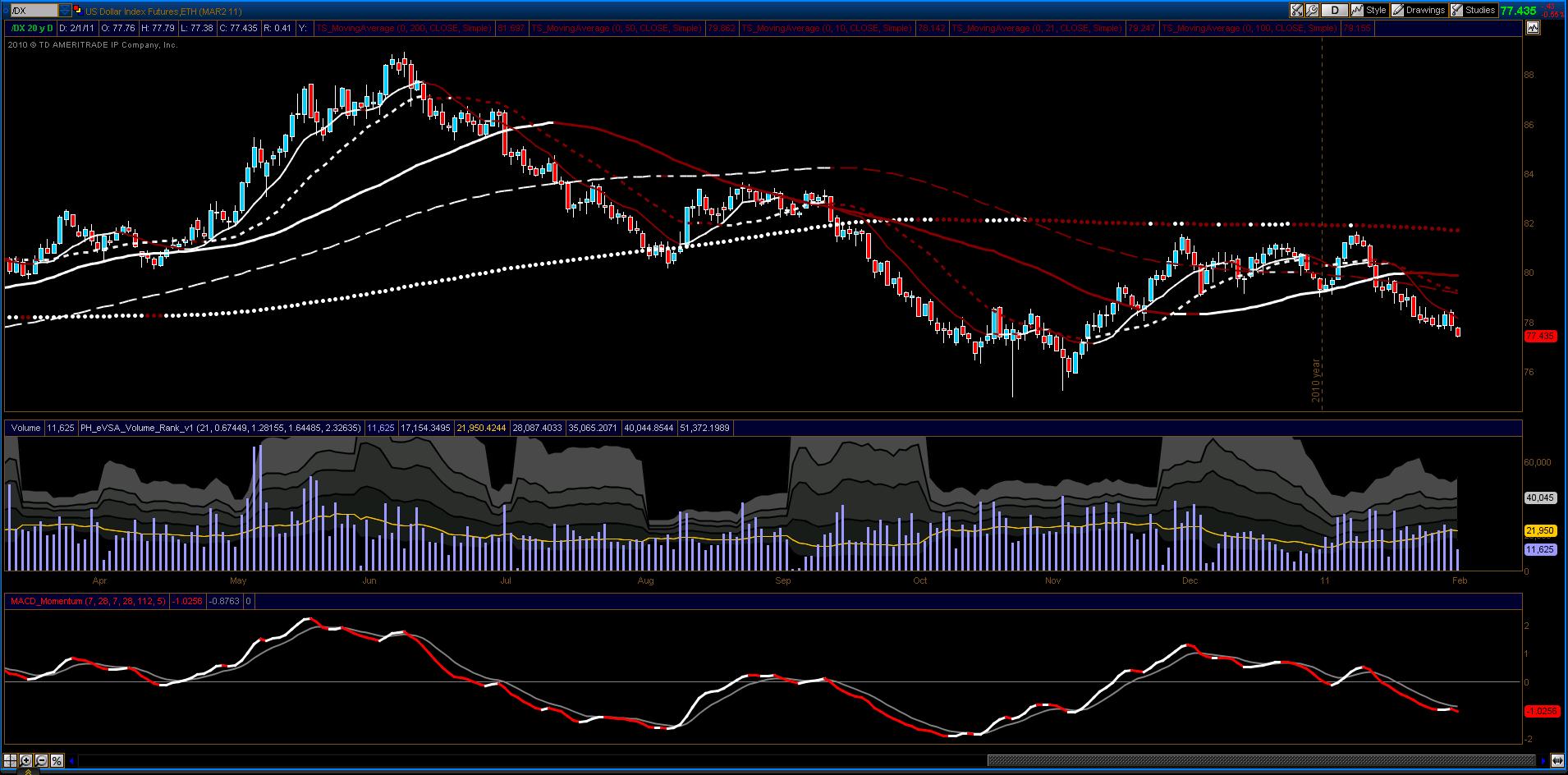1568x775 pixels.
Task: Zoom in with the plus magnifier
Action: [x=25, y=760]
